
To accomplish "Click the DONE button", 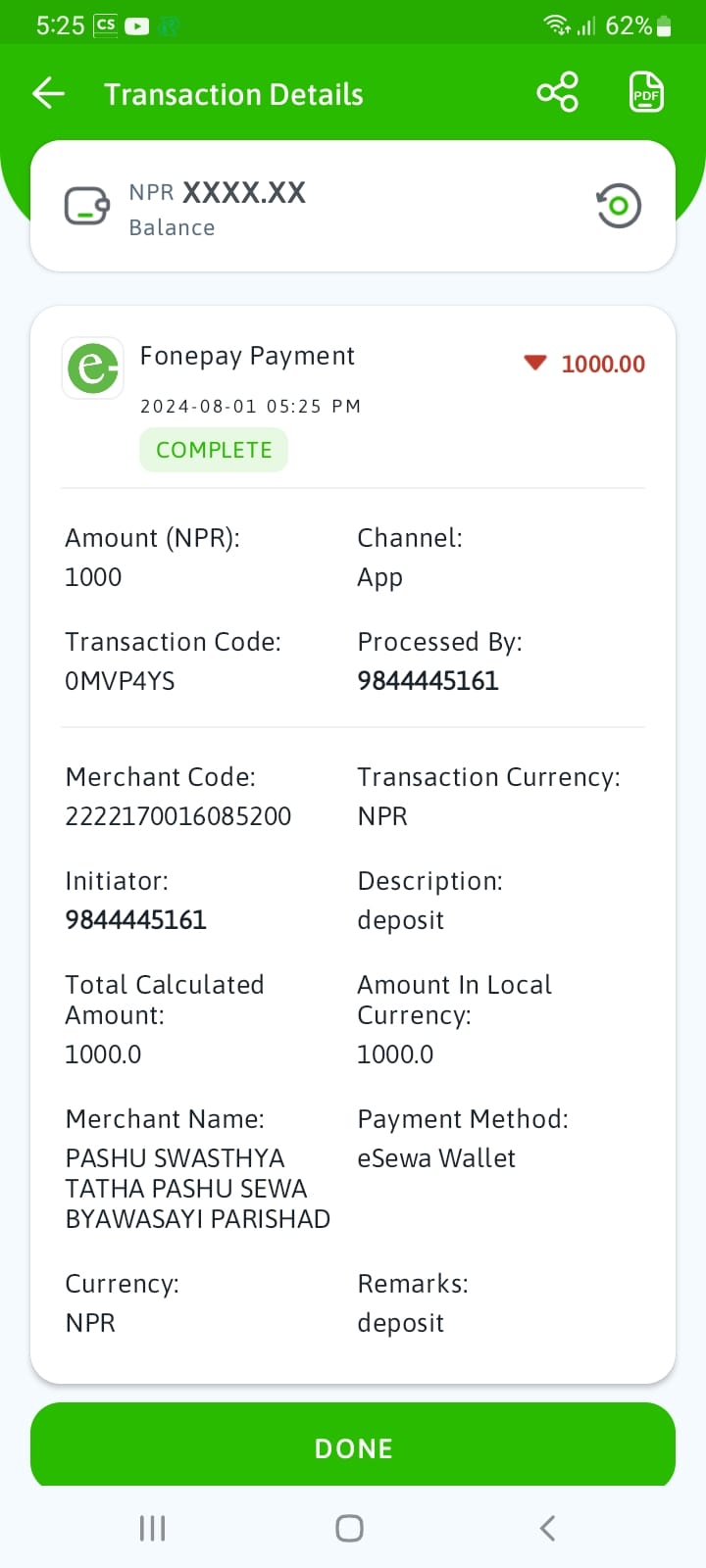I will tap(353, 1447).
